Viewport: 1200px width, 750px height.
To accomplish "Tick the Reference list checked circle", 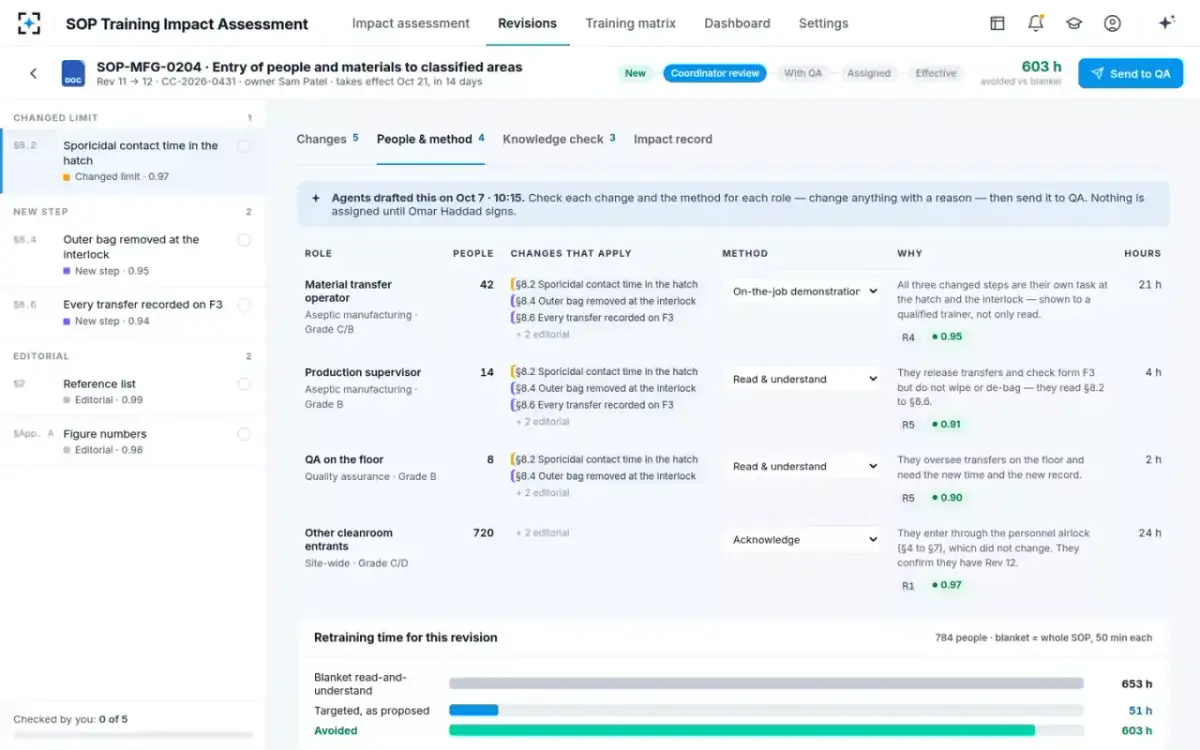I will click(244, 384).
